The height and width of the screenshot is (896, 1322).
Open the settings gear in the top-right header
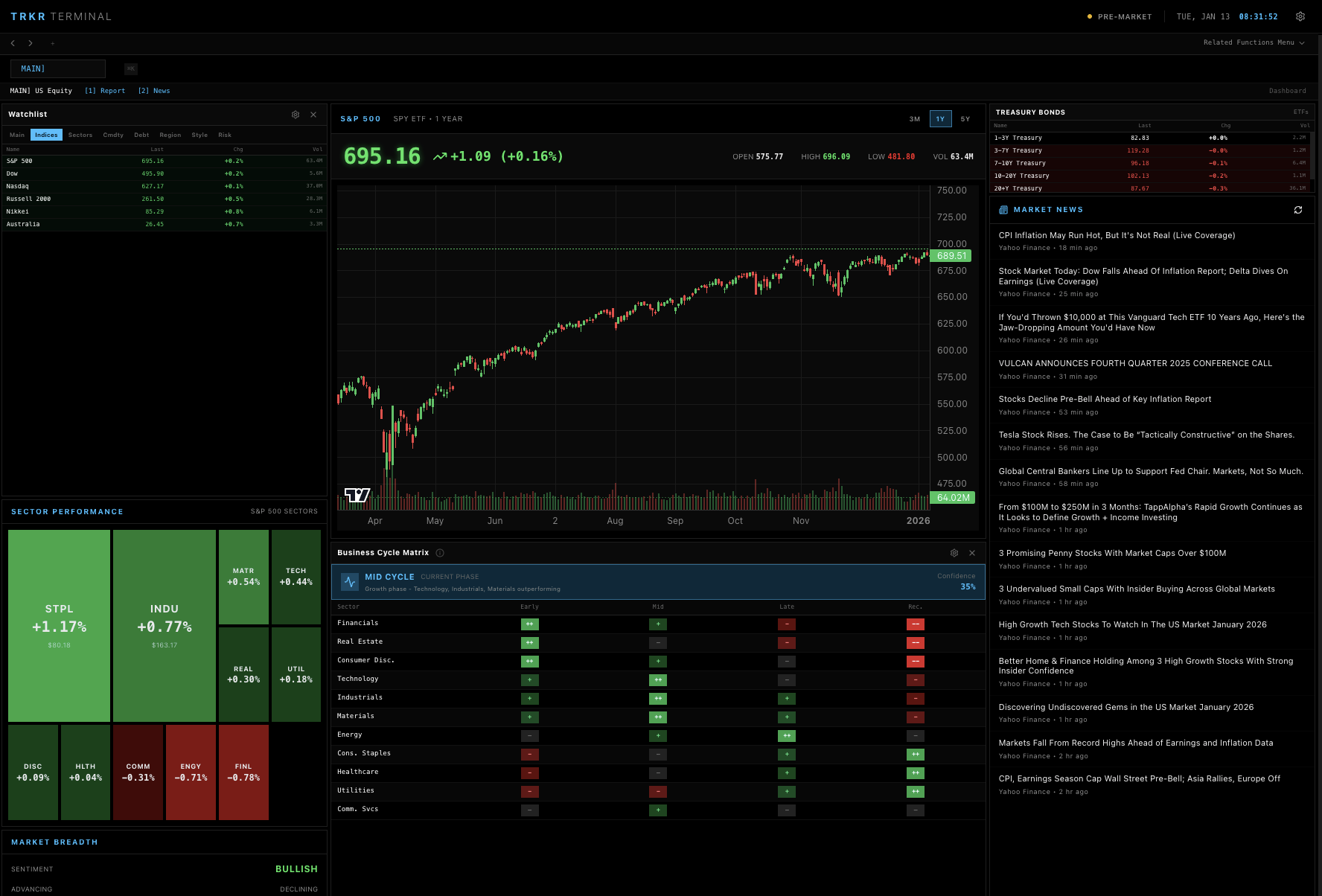point(1300,16)
